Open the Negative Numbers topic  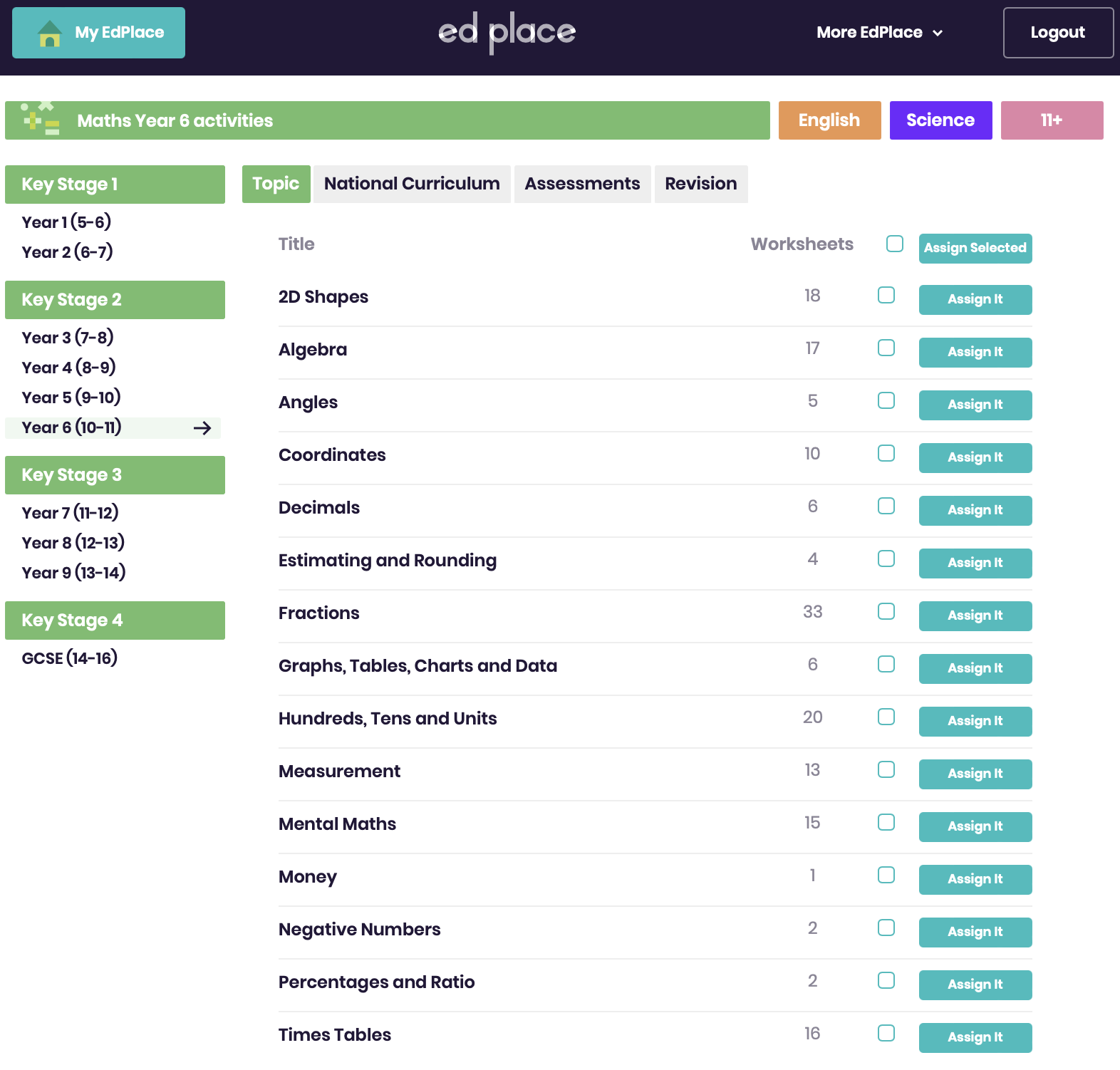coord(360,930)
